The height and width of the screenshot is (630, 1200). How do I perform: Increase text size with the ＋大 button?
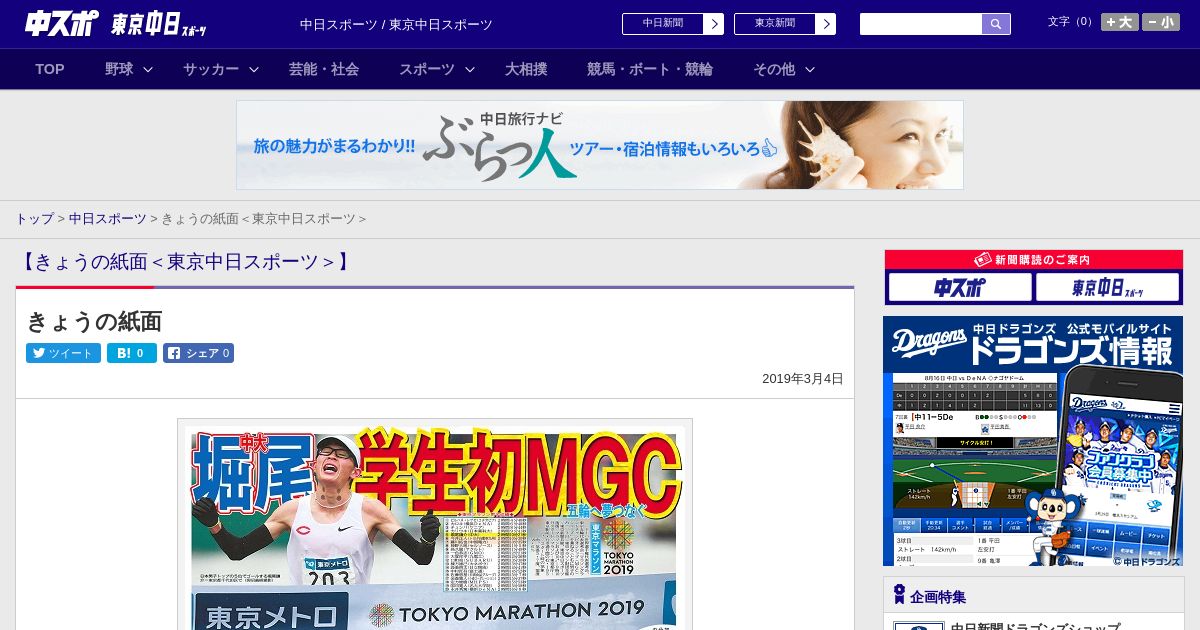[x=1120, y=22]
